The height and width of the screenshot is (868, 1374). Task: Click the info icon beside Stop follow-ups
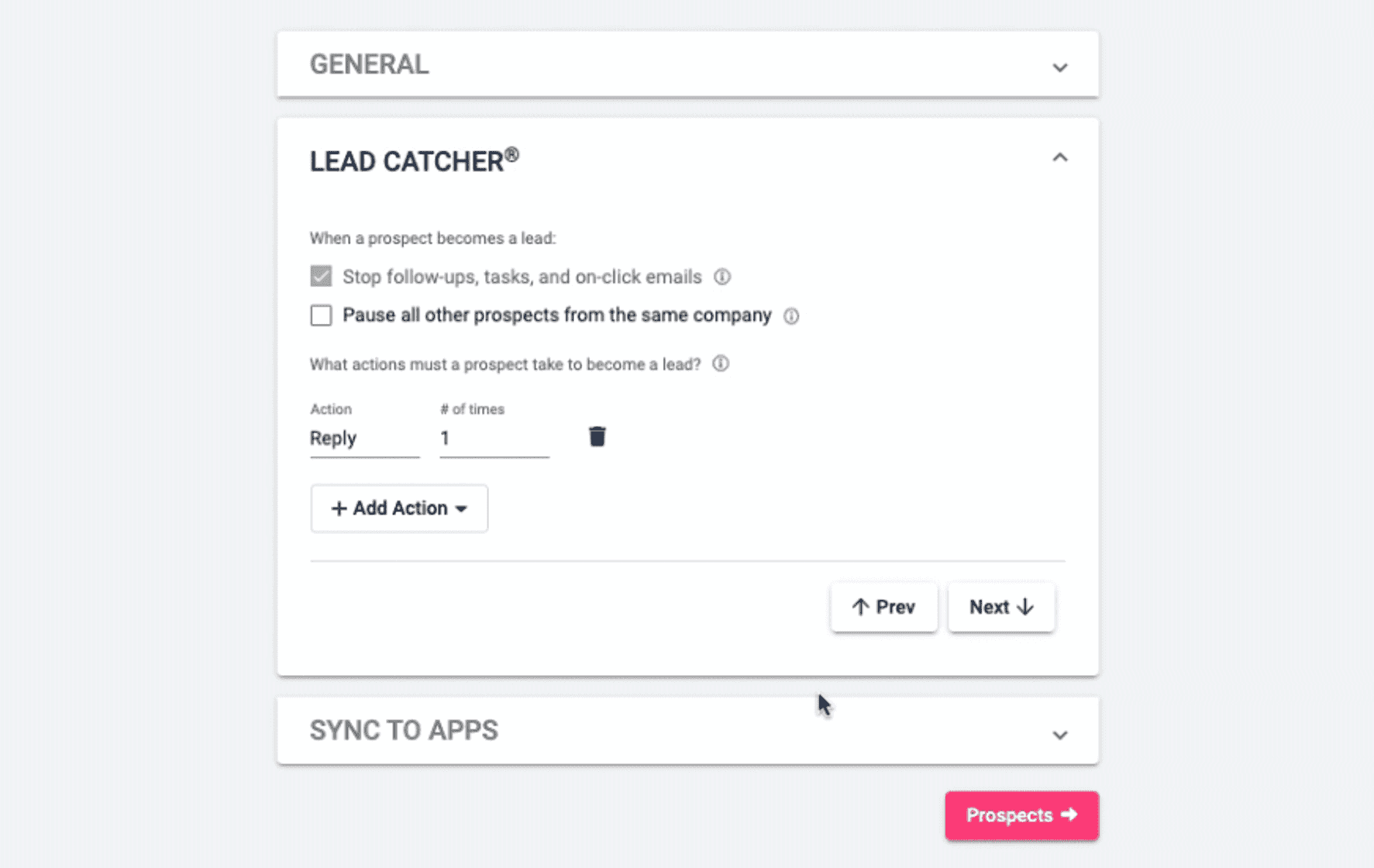point(724,277)
